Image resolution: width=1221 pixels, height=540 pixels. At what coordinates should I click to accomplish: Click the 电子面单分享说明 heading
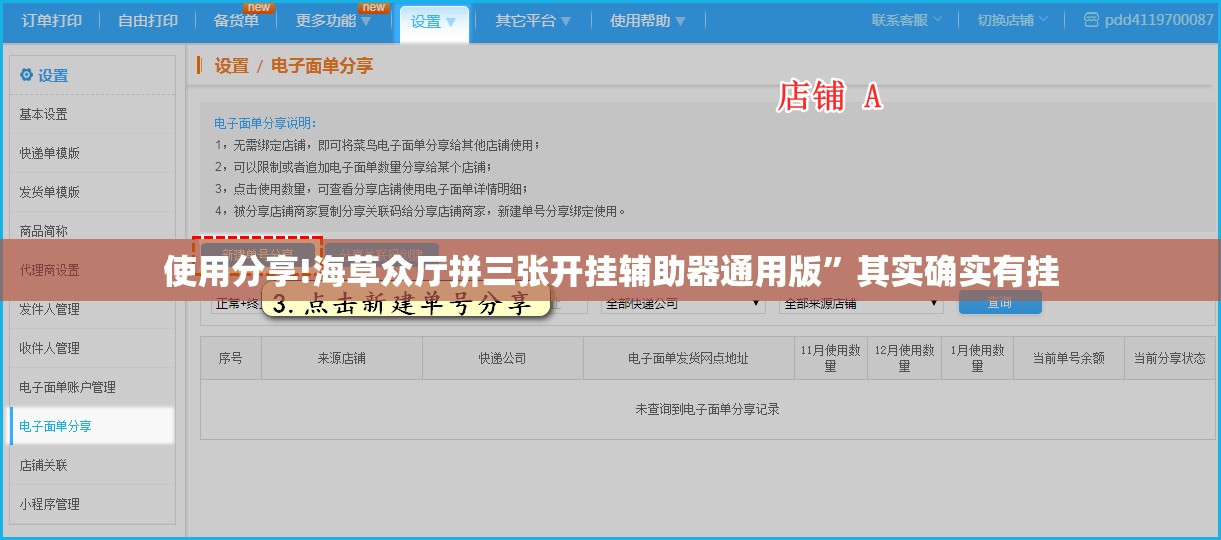[x=264, y=123]
